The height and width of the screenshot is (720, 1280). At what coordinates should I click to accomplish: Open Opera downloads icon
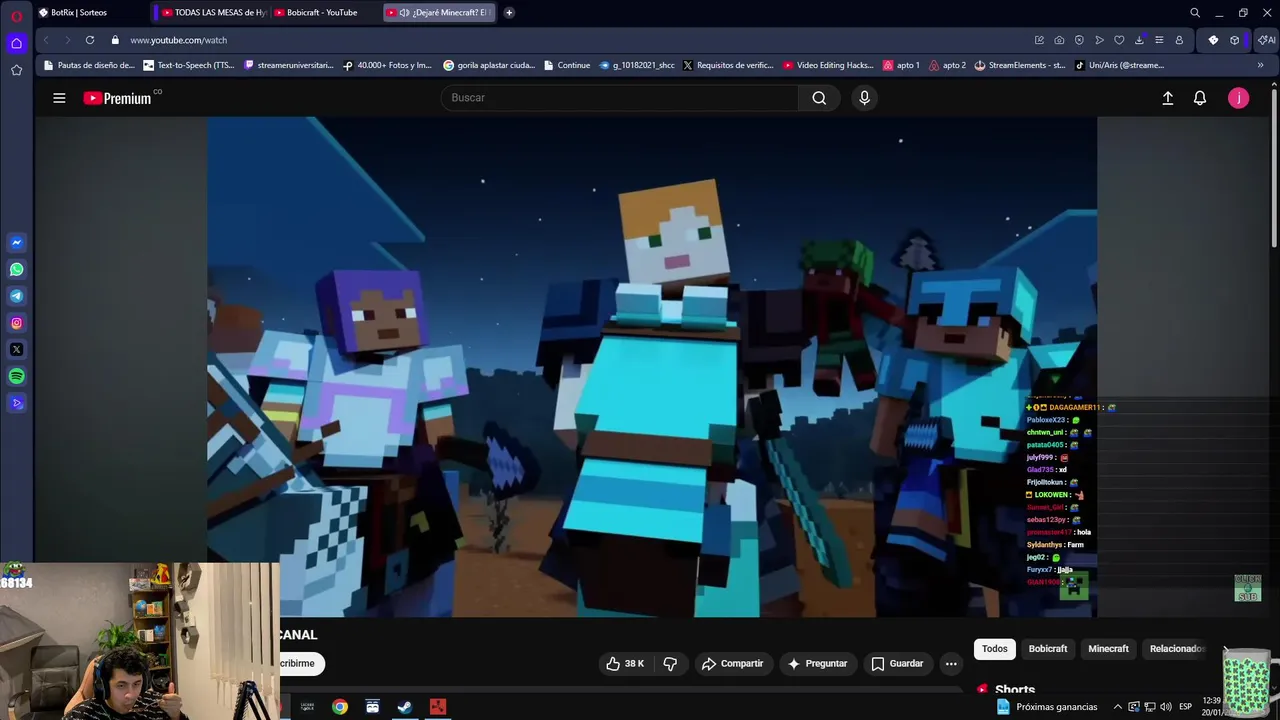pos(1139,40)
